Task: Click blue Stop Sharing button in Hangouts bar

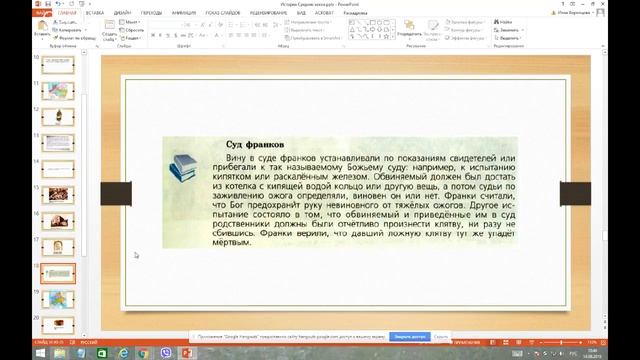Action: tap(409, 337)
